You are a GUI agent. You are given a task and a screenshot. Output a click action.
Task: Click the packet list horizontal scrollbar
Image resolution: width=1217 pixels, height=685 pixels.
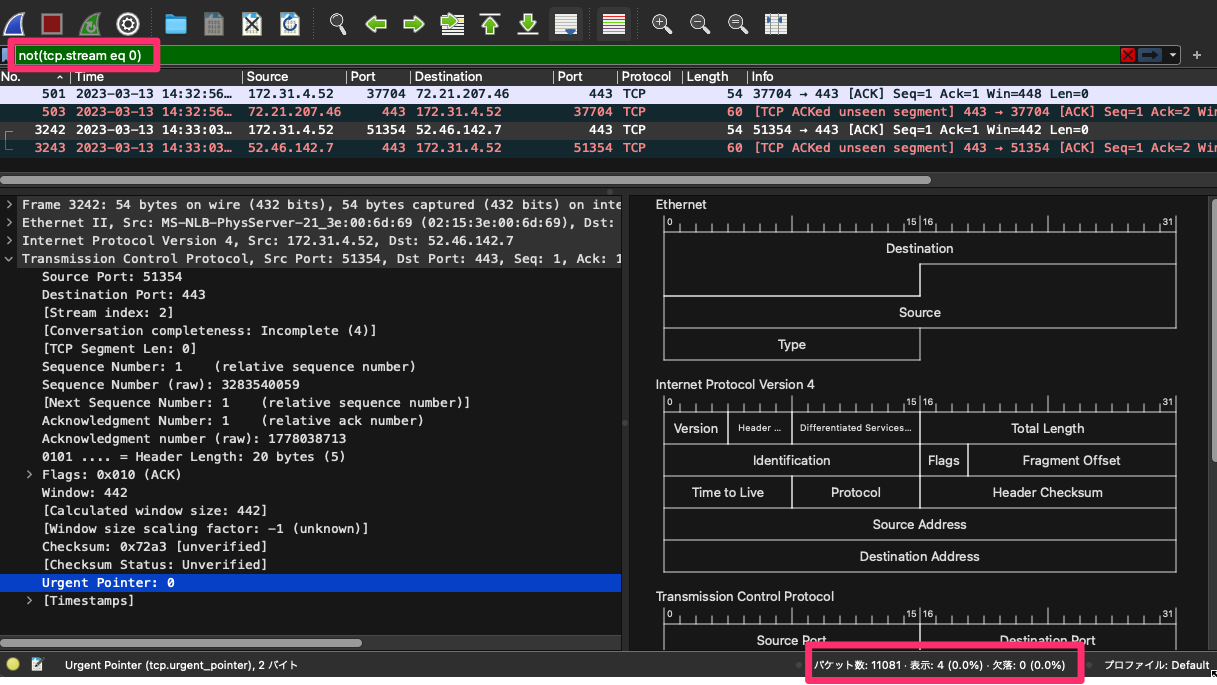(465, 180)
